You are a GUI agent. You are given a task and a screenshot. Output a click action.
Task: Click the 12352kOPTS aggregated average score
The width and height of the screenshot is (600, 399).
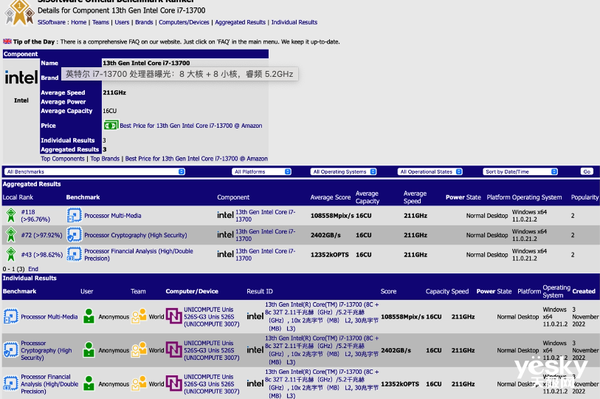(x=329, y=254)
